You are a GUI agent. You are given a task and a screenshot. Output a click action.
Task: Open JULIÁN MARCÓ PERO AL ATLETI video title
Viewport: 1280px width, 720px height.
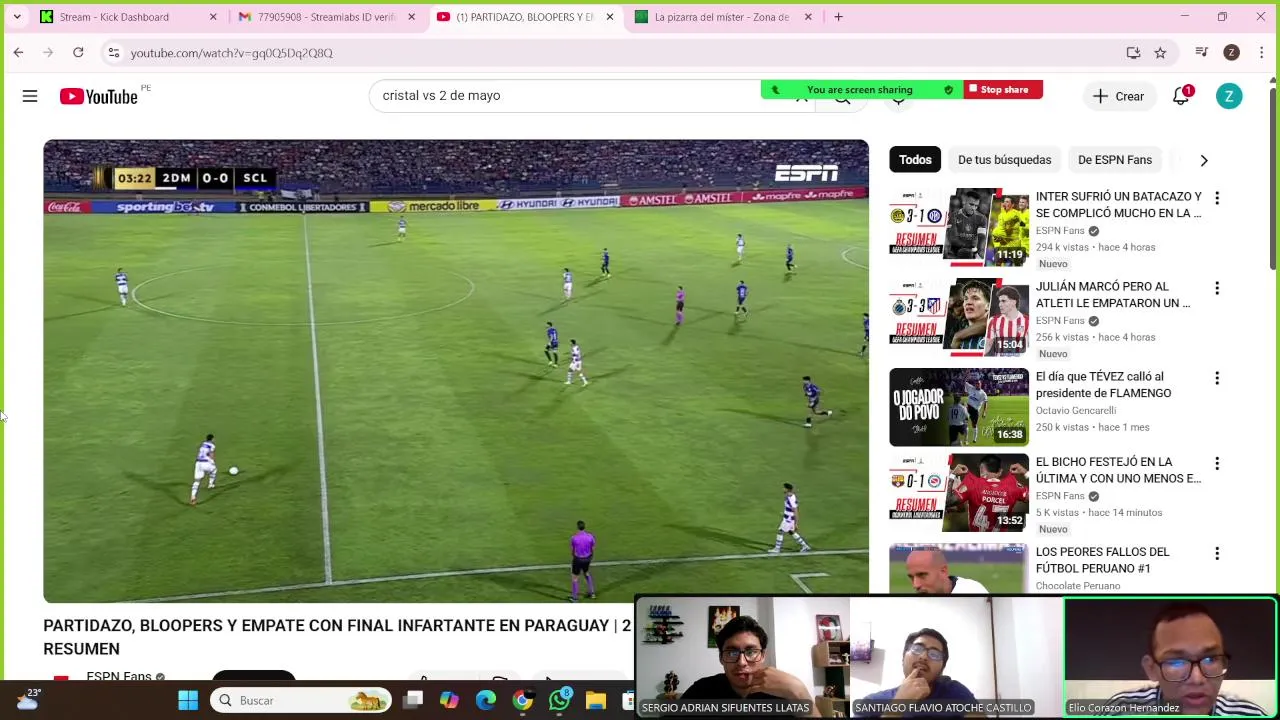[x=1113, y=294]
